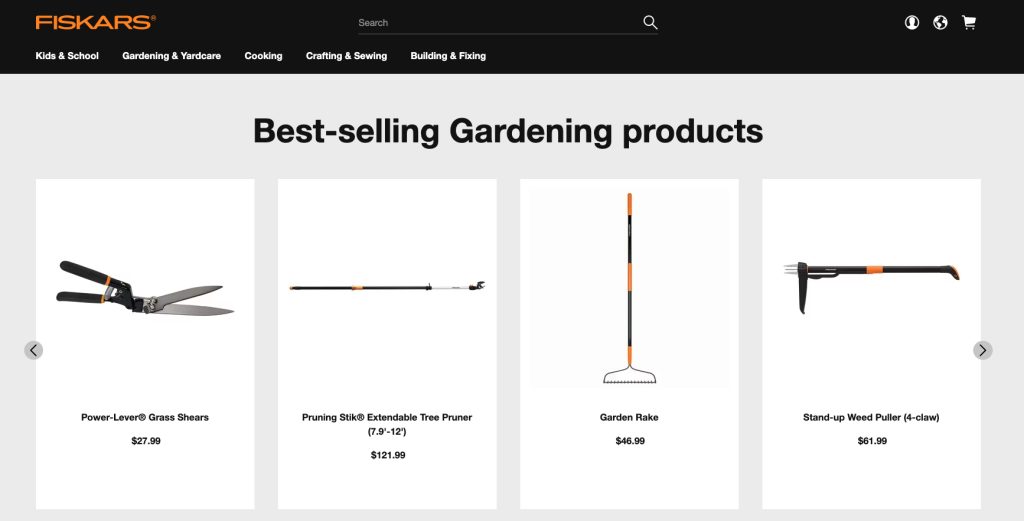Click the Power-Lever® Grass Shears title
This screenshot has width=1024, height=521.
click(x=145, y=417)
